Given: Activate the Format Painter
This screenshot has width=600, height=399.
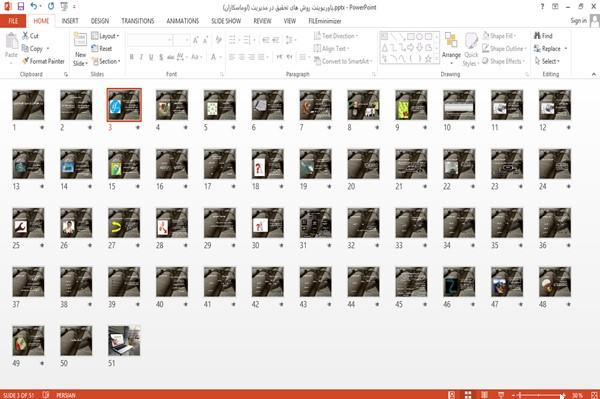Looking at the screenshot, I should [x=43, y=61].
